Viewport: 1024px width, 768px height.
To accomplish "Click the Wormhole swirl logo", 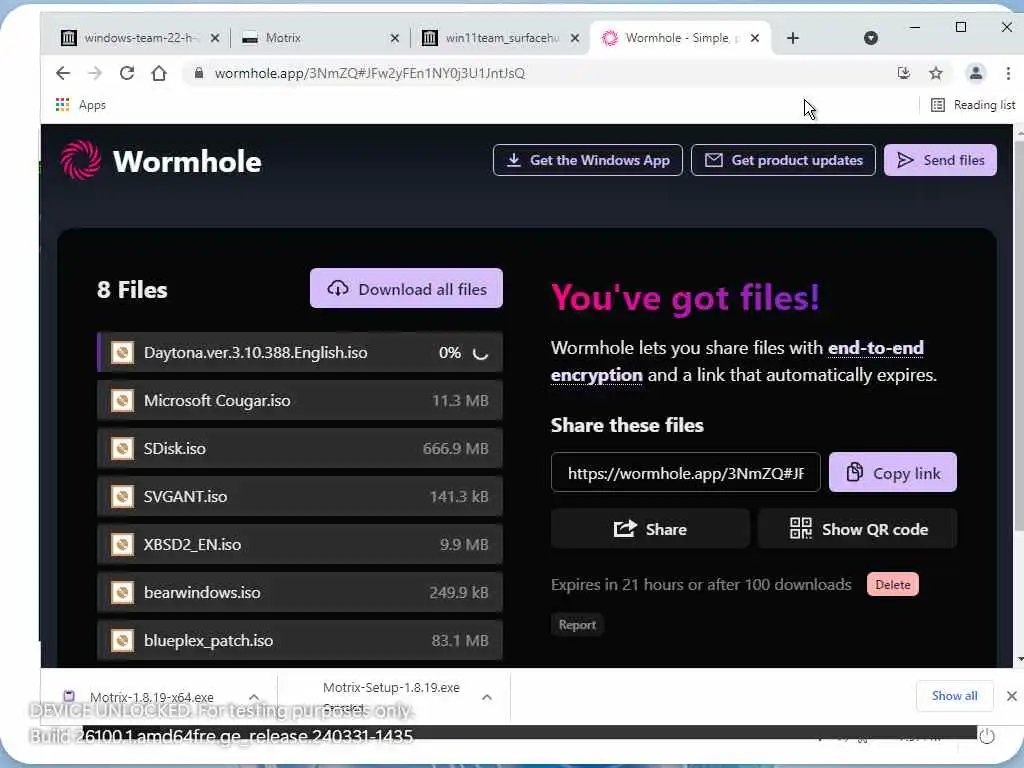I will point(81,160).
